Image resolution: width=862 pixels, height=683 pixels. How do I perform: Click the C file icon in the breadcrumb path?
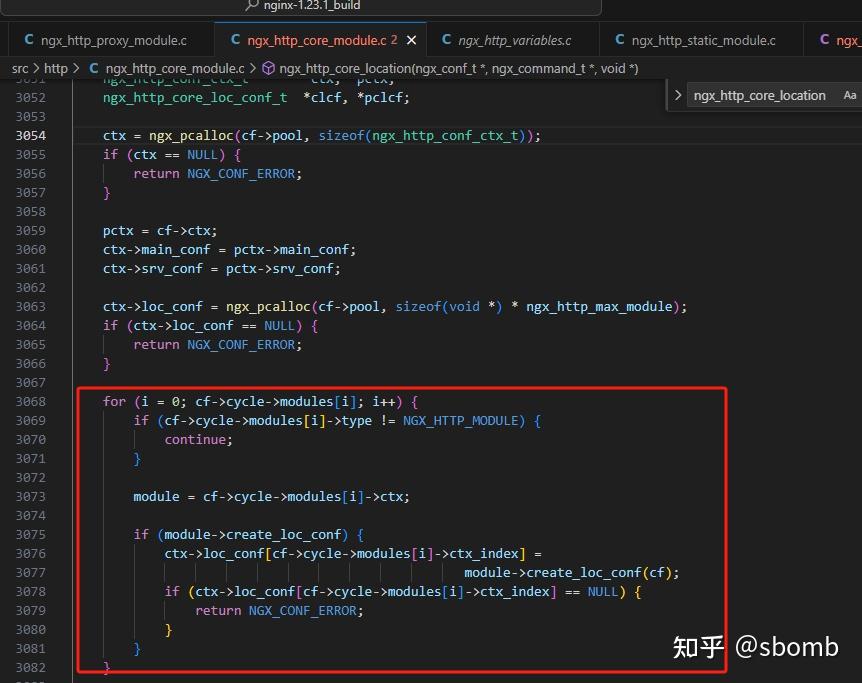[x=94, y=68]
